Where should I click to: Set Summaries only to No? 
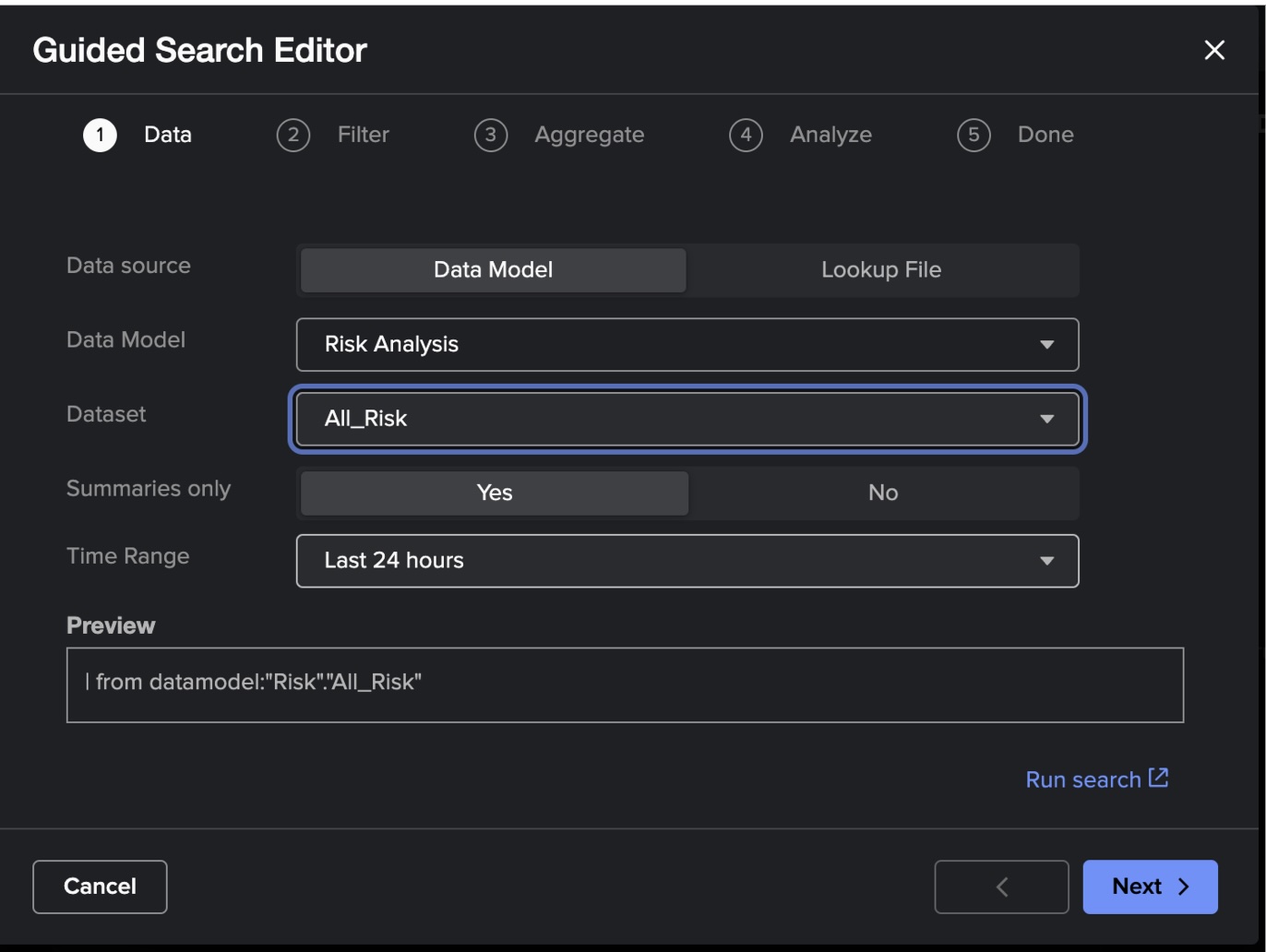(883, 493)
